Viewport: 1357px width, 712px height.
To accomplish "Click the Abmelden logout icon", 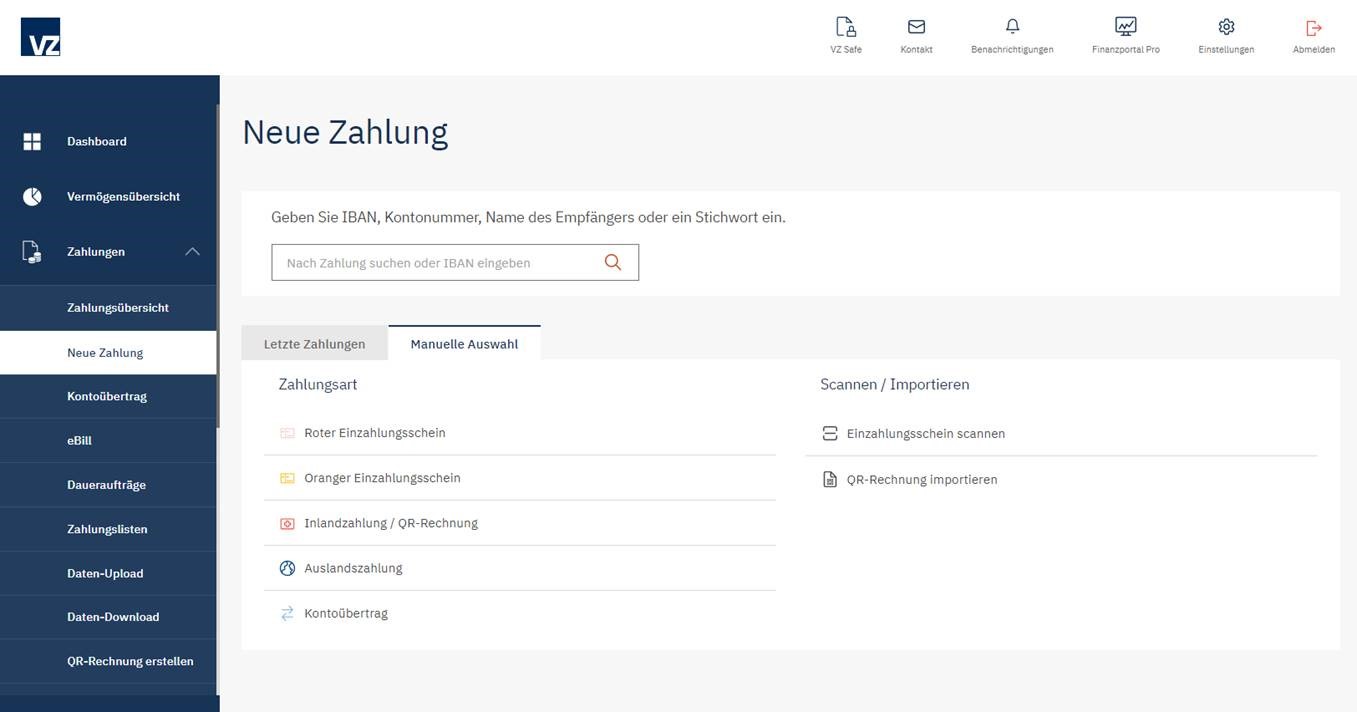I will (1314, 27).
